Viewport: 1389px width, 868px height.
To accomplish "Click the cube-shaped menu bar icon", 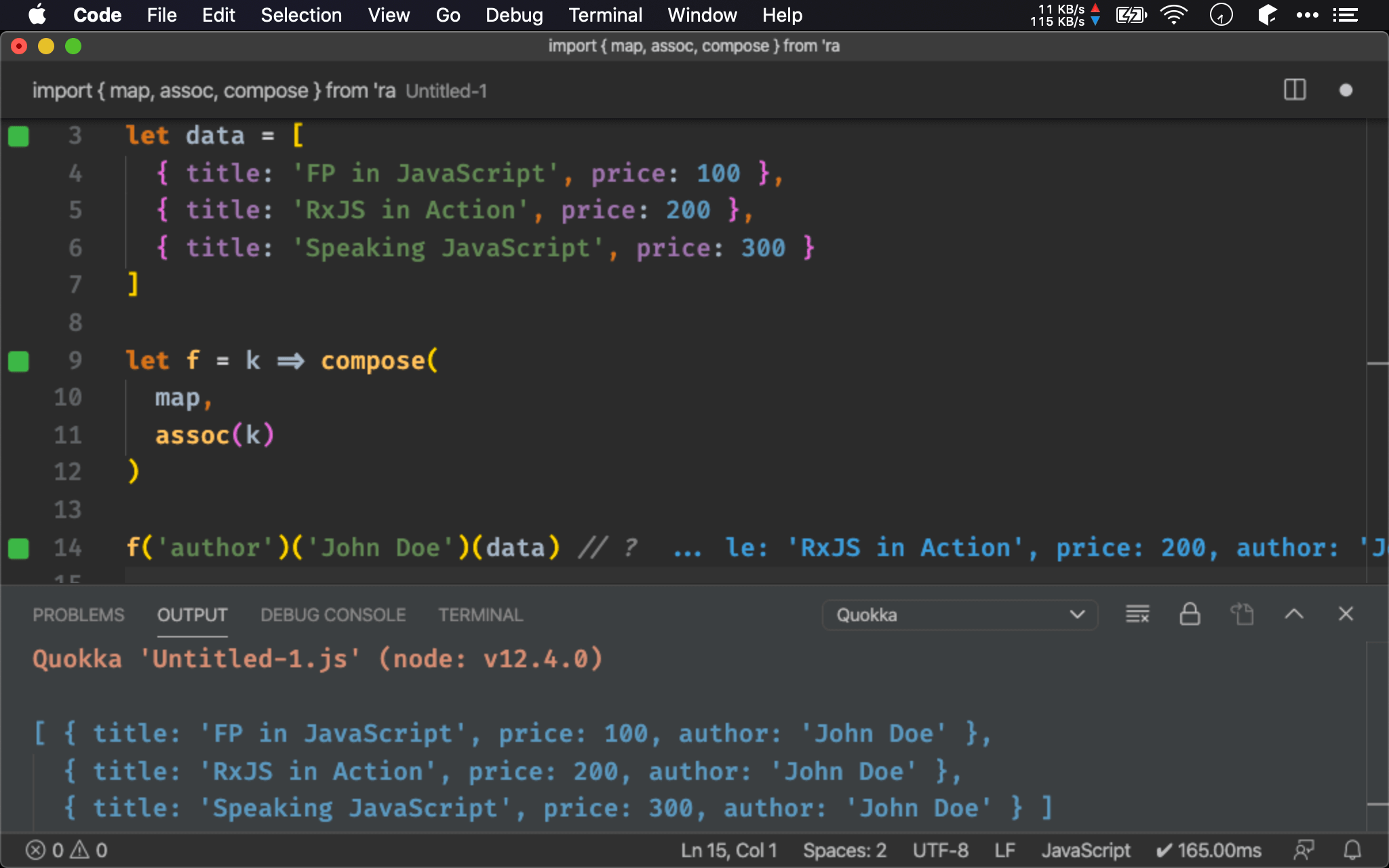I will [1266, 15].
